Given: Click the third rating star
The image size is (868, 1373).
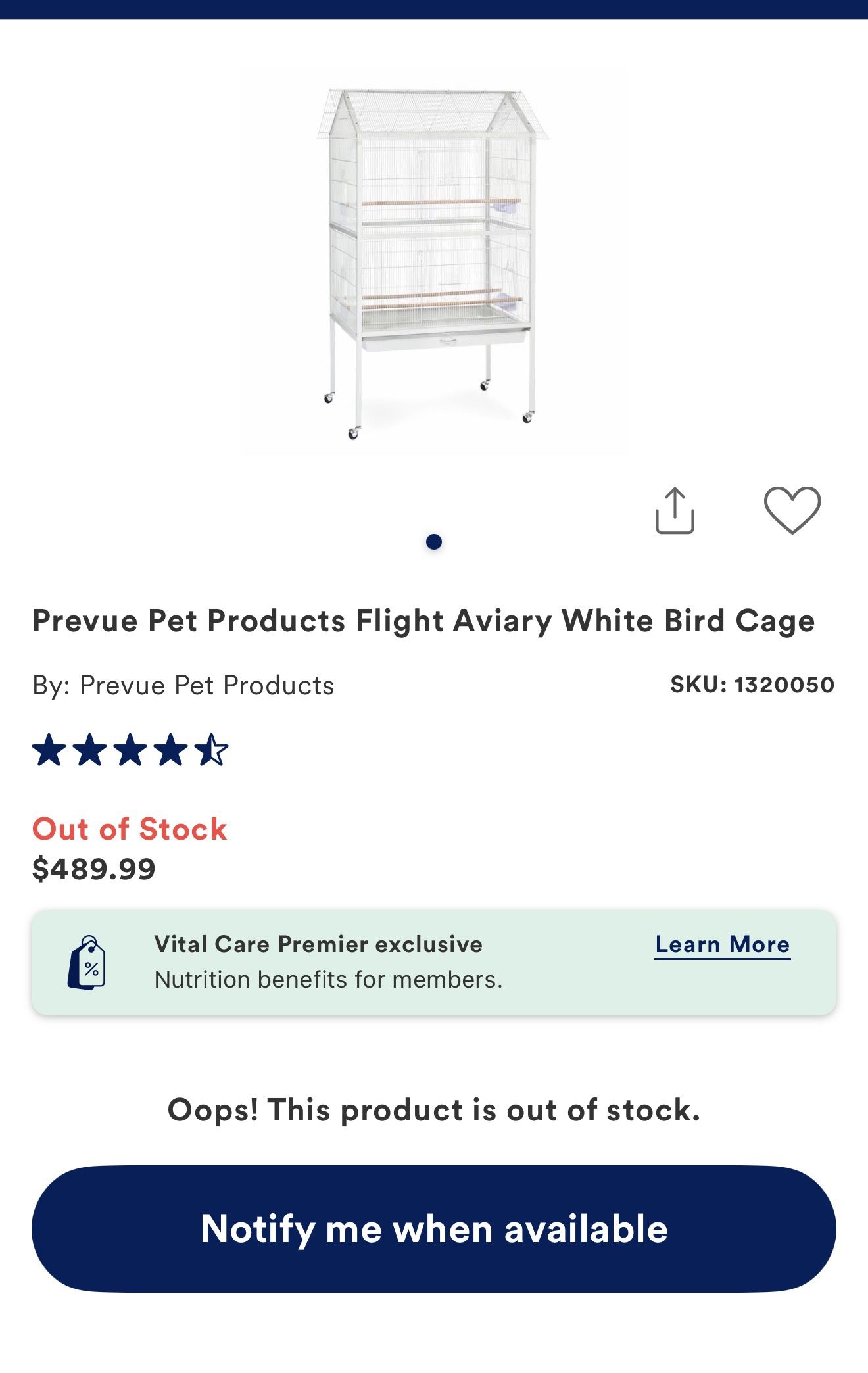Looking at the screenshot, I should 131,751.
